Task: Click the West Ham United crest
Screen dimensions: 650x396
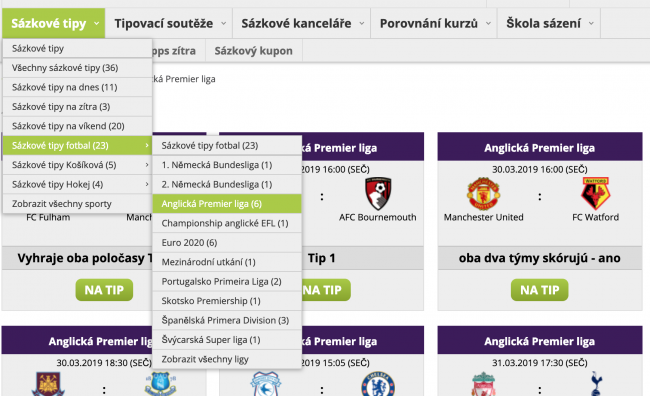Action: pos(48,384)
